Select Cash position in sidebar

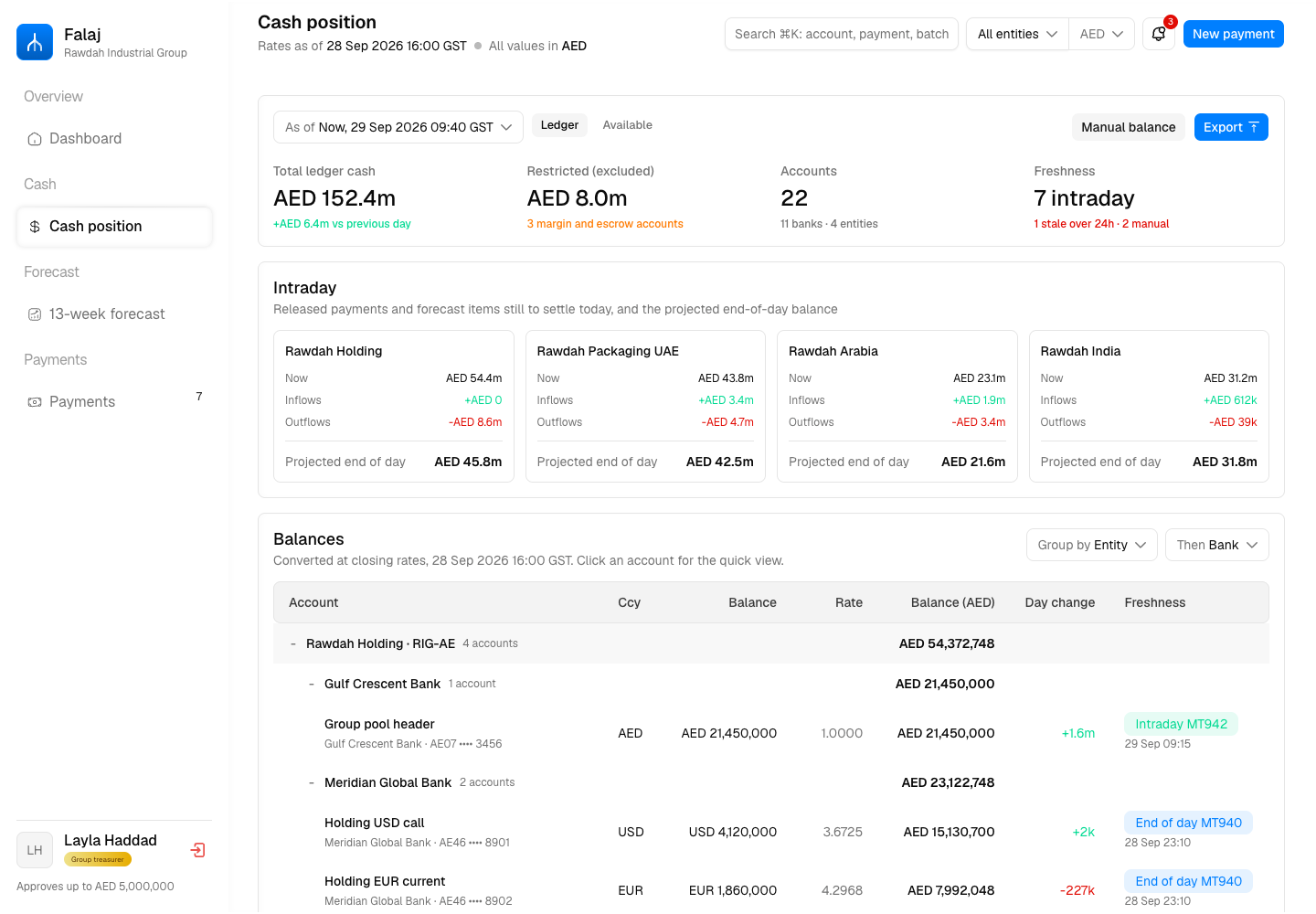click(x=114, y=227)
